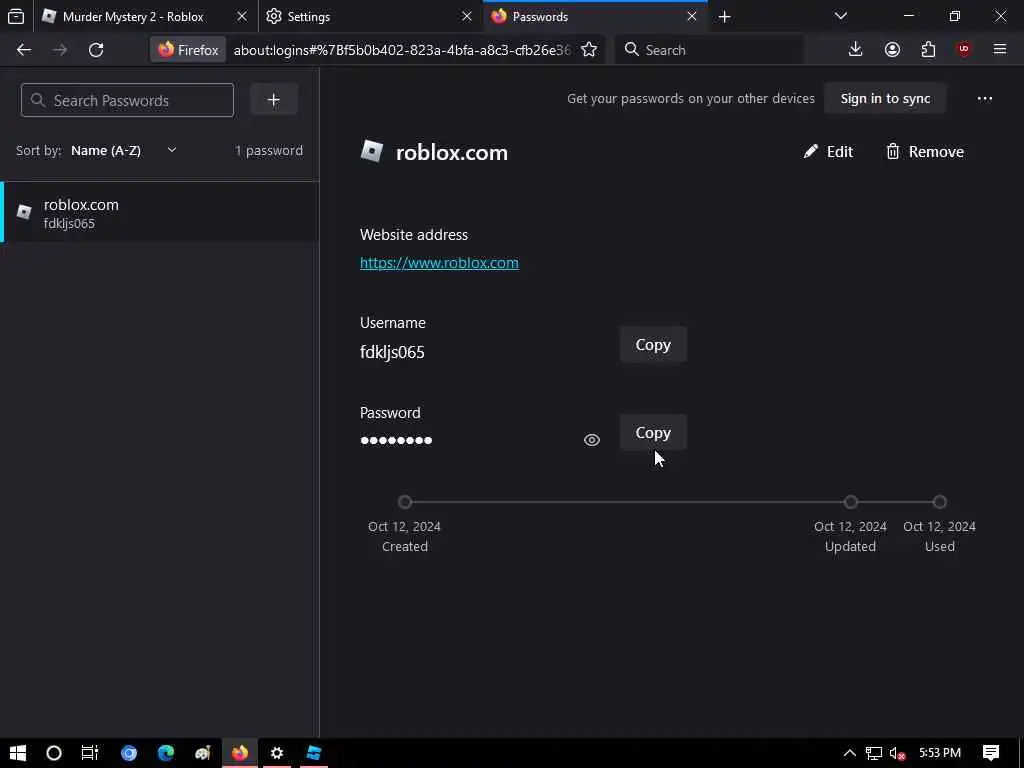Click Firefox icon in the taskbar
The width and height of the screenshot is (1024, 768).
coord(240,753)
